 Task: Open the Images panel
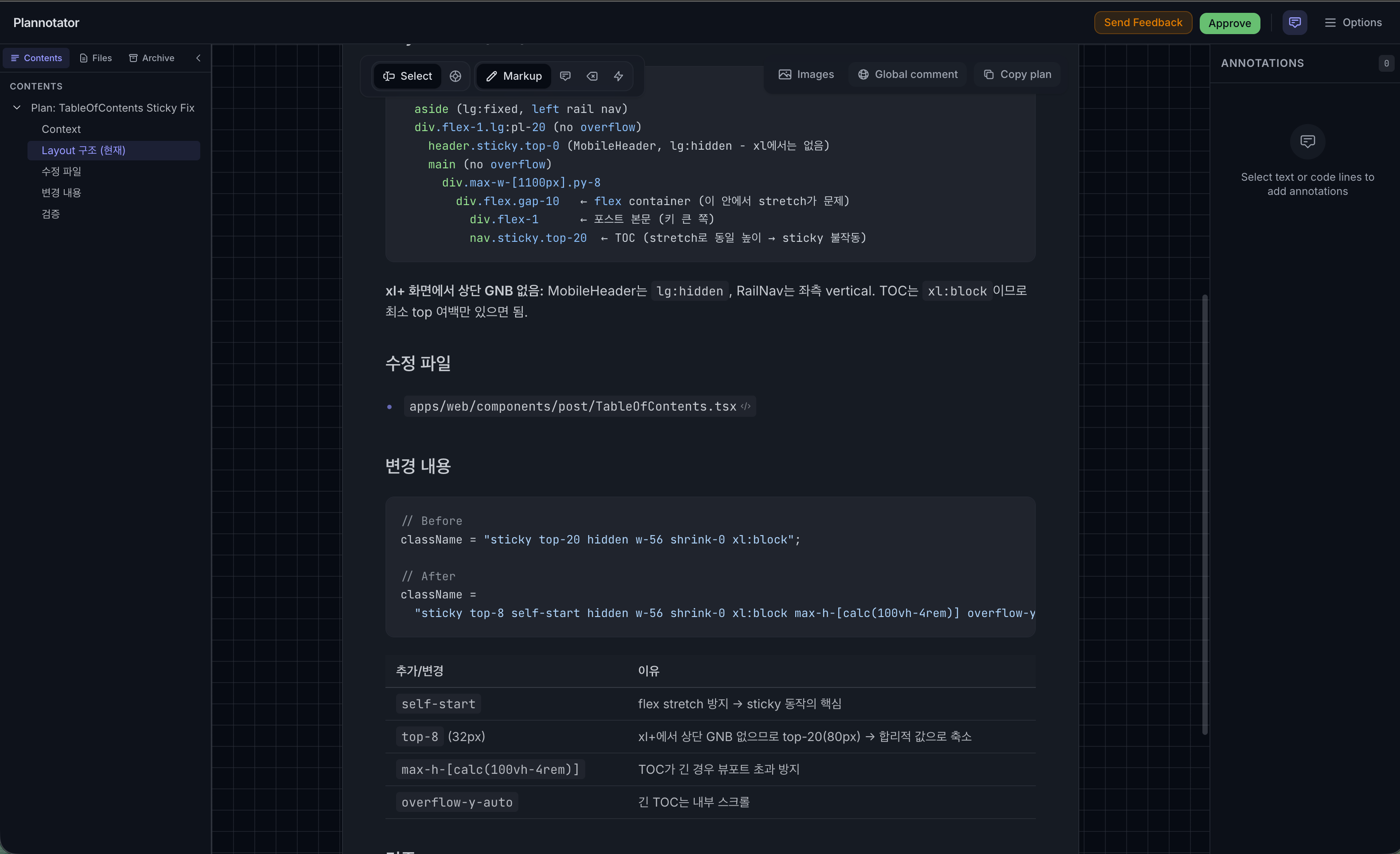(x=806, y=74)
